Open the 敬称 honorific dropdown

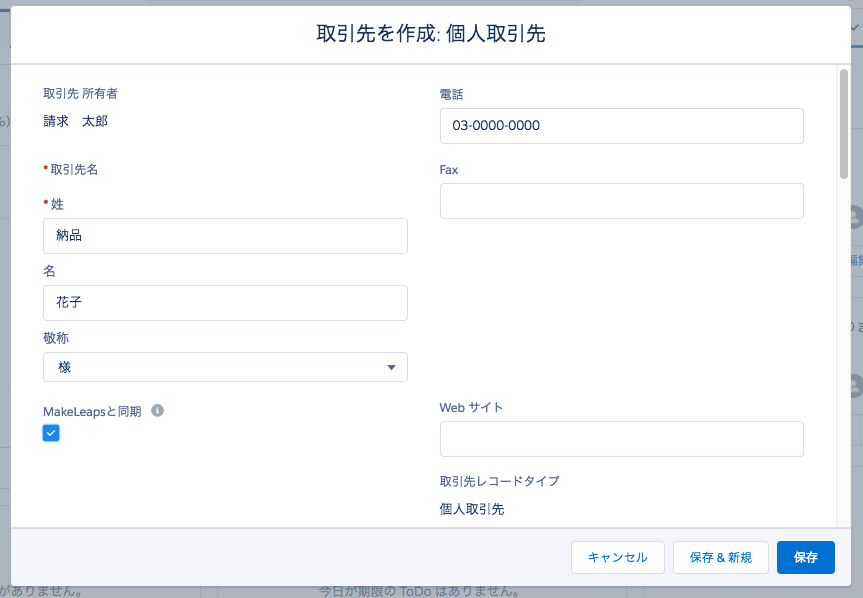(x=225, y=367)
